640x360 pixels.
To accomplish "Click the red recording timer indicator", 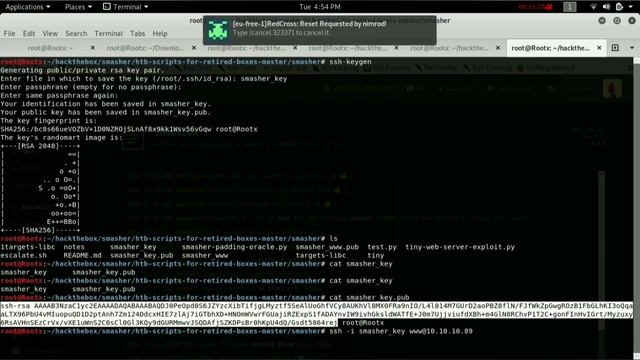I will 535,7.
